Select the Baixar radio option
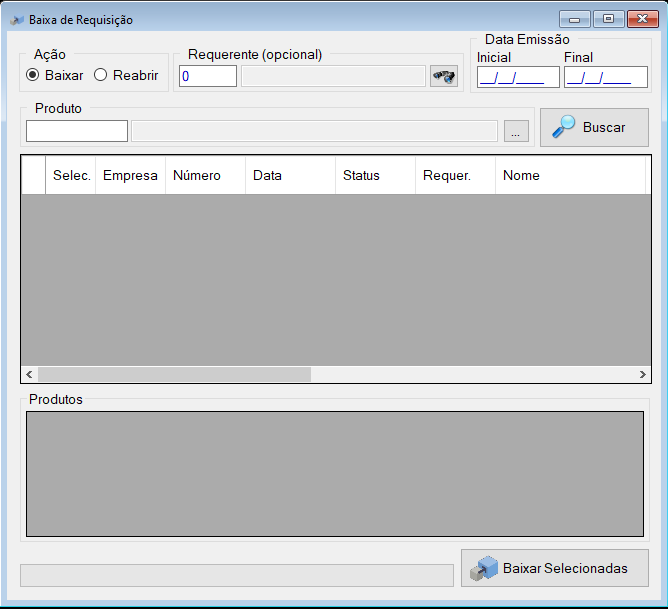 [55, 75]
